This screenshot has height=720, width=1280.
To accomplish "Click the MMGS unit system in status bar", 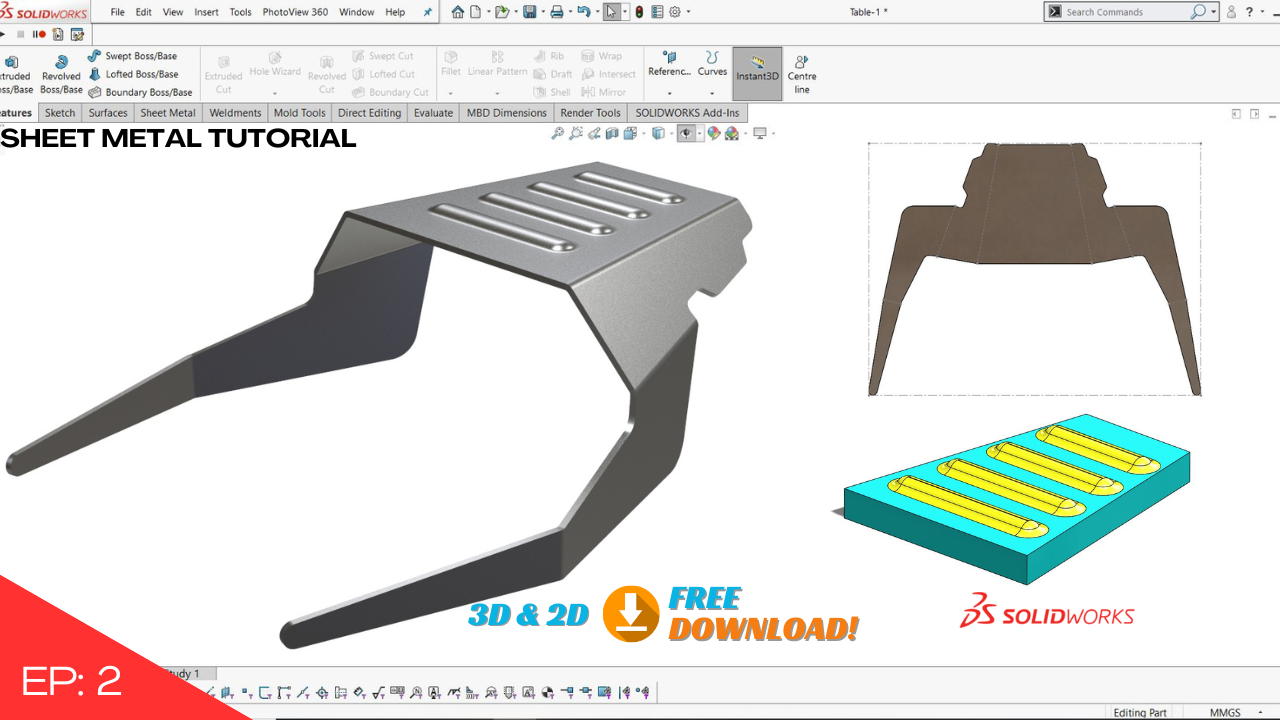I will click(1225, 713).
